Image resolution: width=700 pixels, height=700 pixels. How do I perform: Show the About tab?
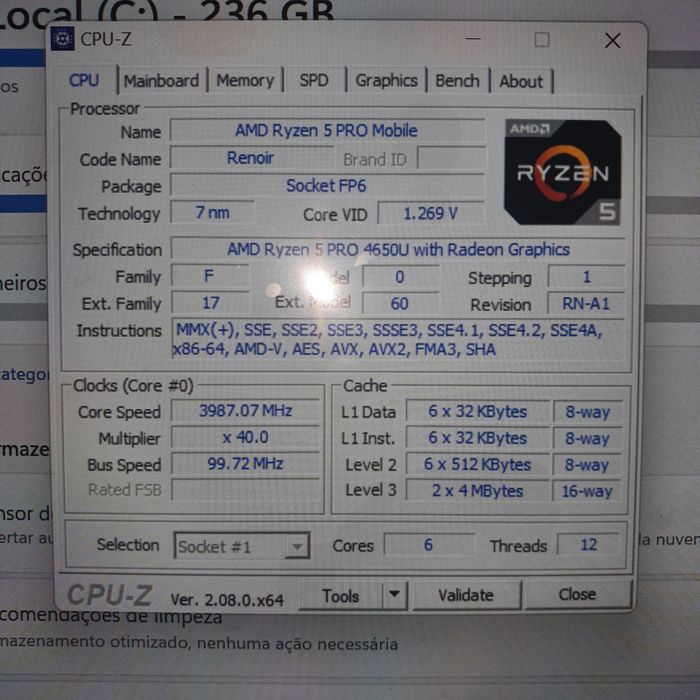coord(521,82)
